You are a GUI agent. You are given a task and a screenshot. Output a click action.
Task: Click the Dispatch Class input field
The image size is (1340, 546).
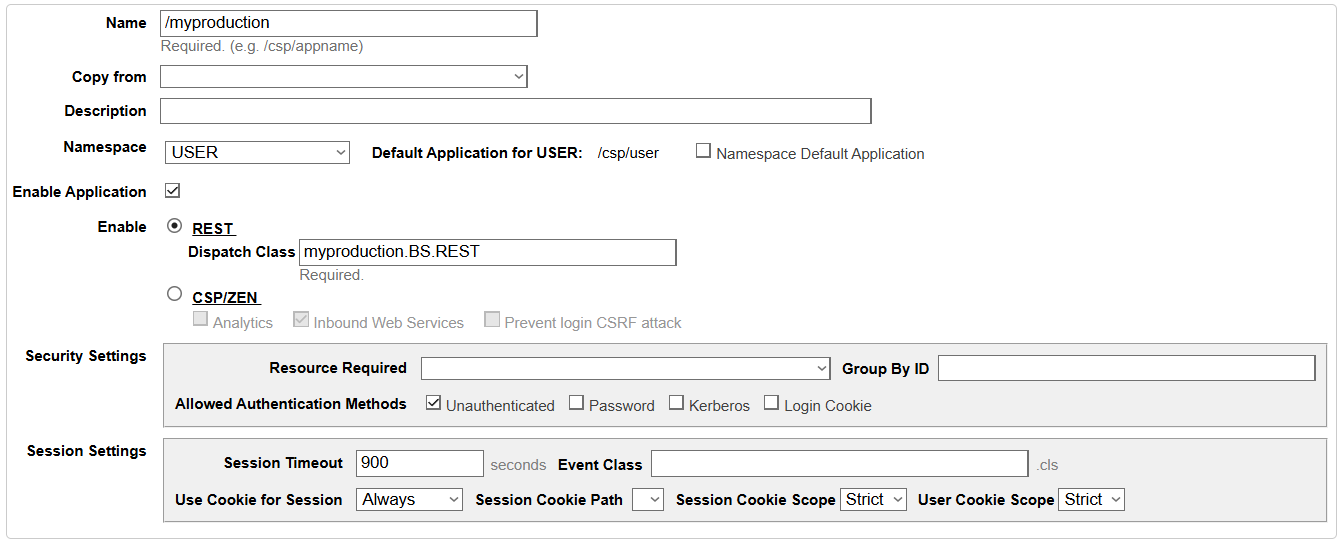point(487,252)
